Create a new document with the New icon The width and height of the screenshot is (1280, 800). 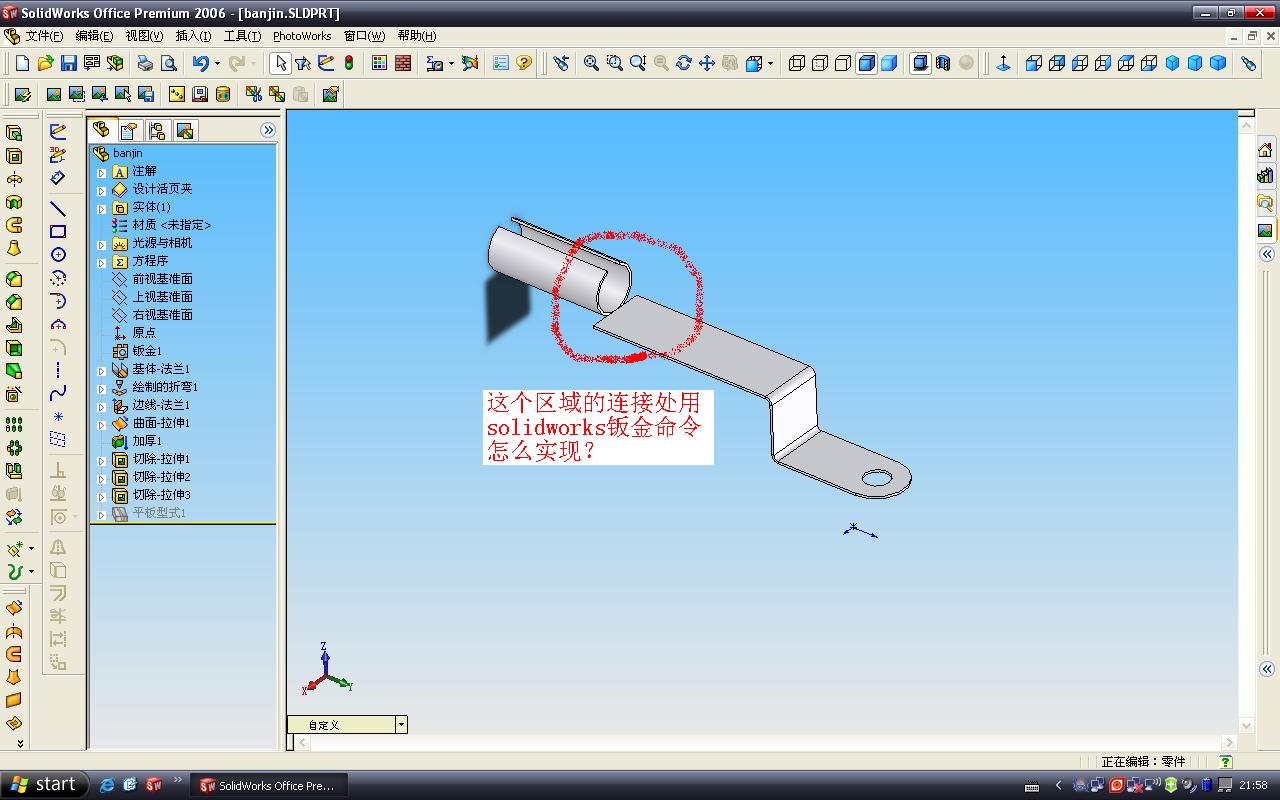[x=22, y=63]
